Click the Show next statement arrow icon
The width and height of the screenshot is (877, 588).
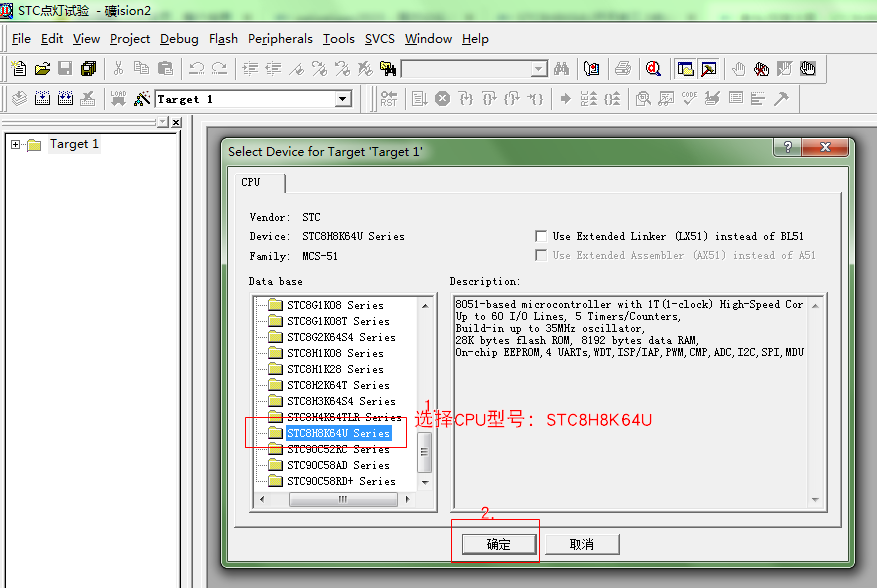coord(565,99)
